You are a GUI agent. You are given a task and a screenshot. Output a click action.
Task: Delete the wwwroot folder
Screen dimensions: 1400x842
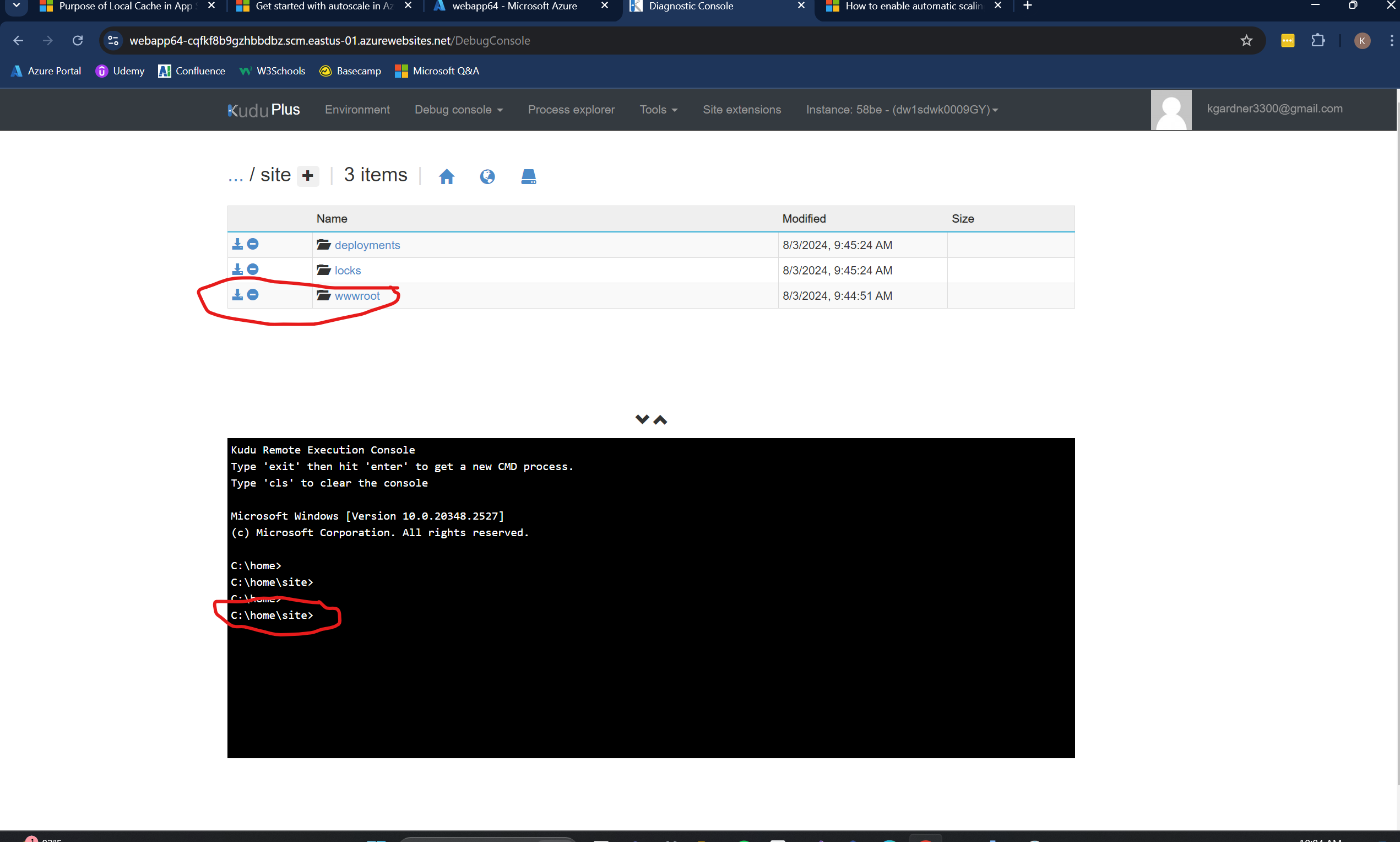pyautogui.click(x=253, y=294)
